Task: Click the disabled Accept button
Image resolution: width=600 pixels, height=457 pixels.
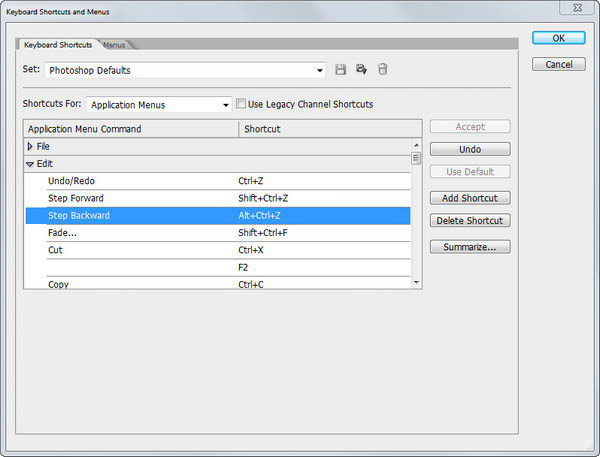Action: pyautogui.click(x=470, y=126)
